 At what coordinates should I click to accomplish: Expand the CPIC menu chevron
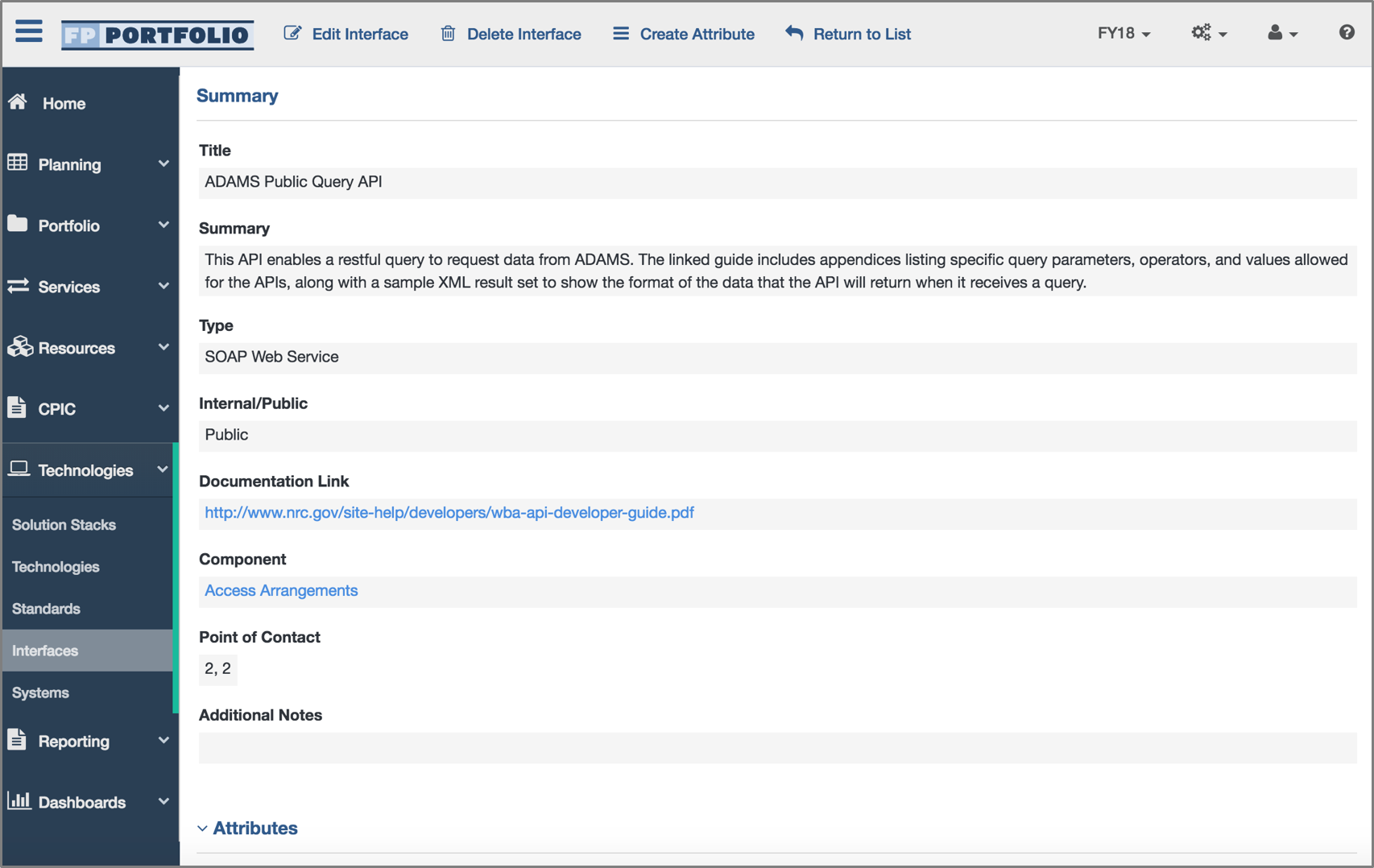pyautogui.click(x=163, y=408)
